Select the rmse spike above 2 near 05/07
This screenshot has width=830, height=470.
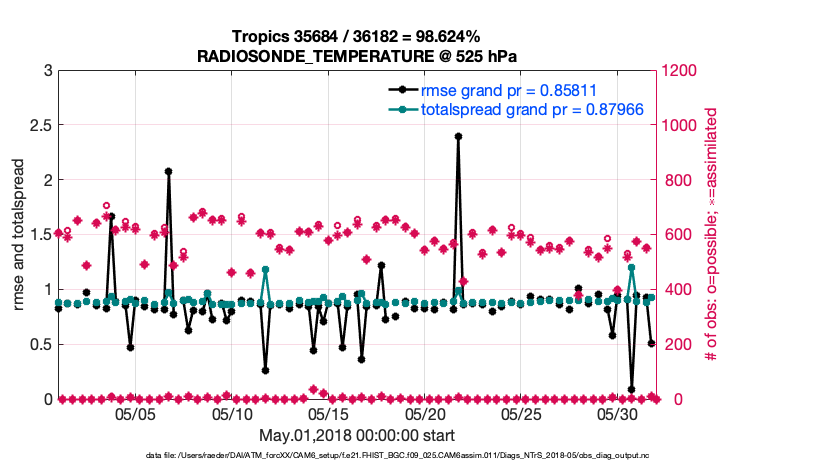pyautogui.click(x=168, y=172)
